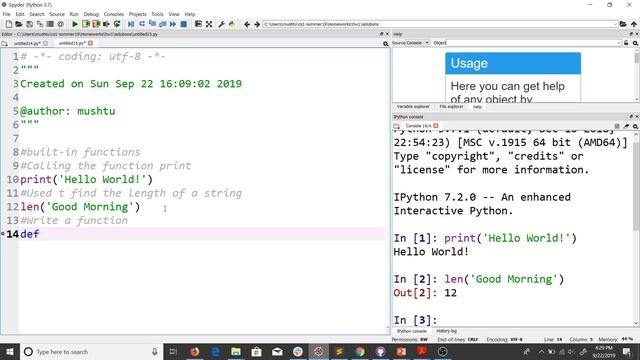Click the Object input field in Help

point(533,43)
